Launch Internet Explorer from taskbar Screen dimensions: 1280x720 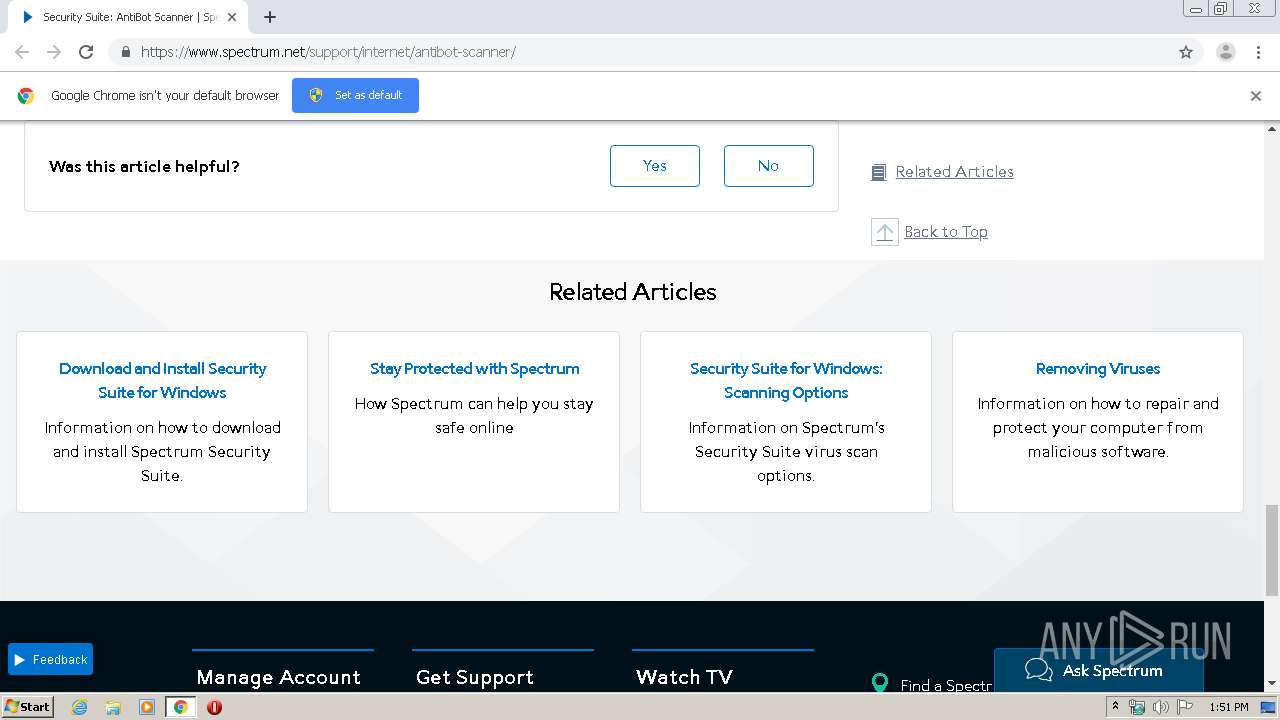[80, 707]
